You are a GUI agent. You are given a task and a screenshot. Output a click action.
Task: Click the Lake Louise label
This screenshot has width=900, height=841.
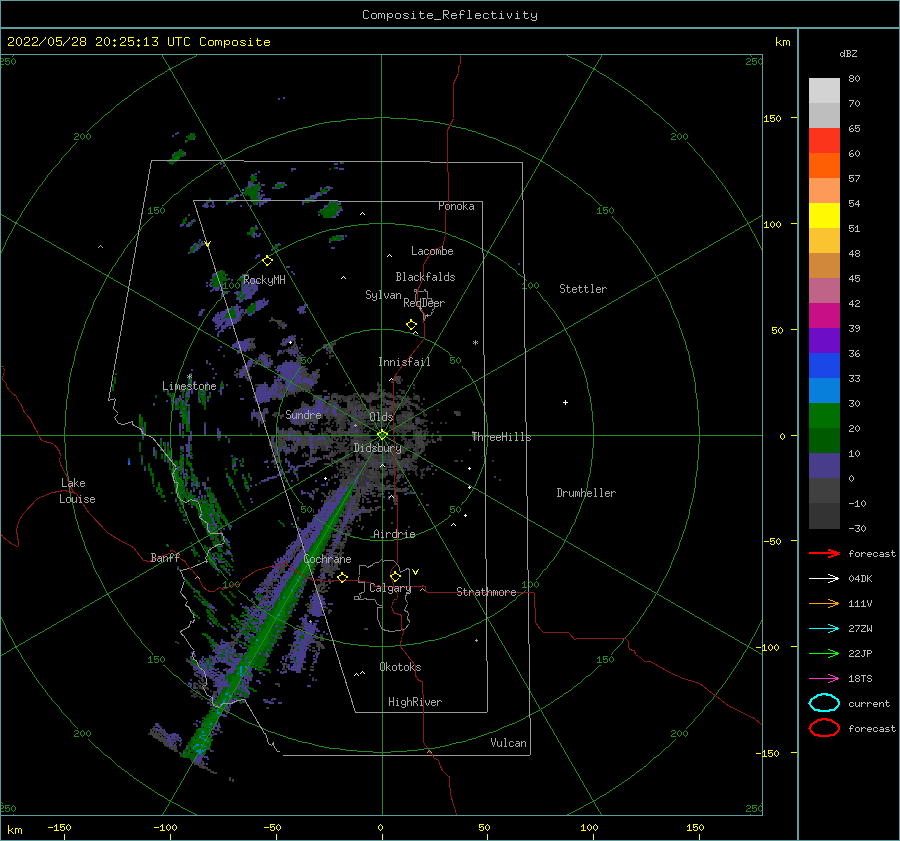[x=77, y=491]
